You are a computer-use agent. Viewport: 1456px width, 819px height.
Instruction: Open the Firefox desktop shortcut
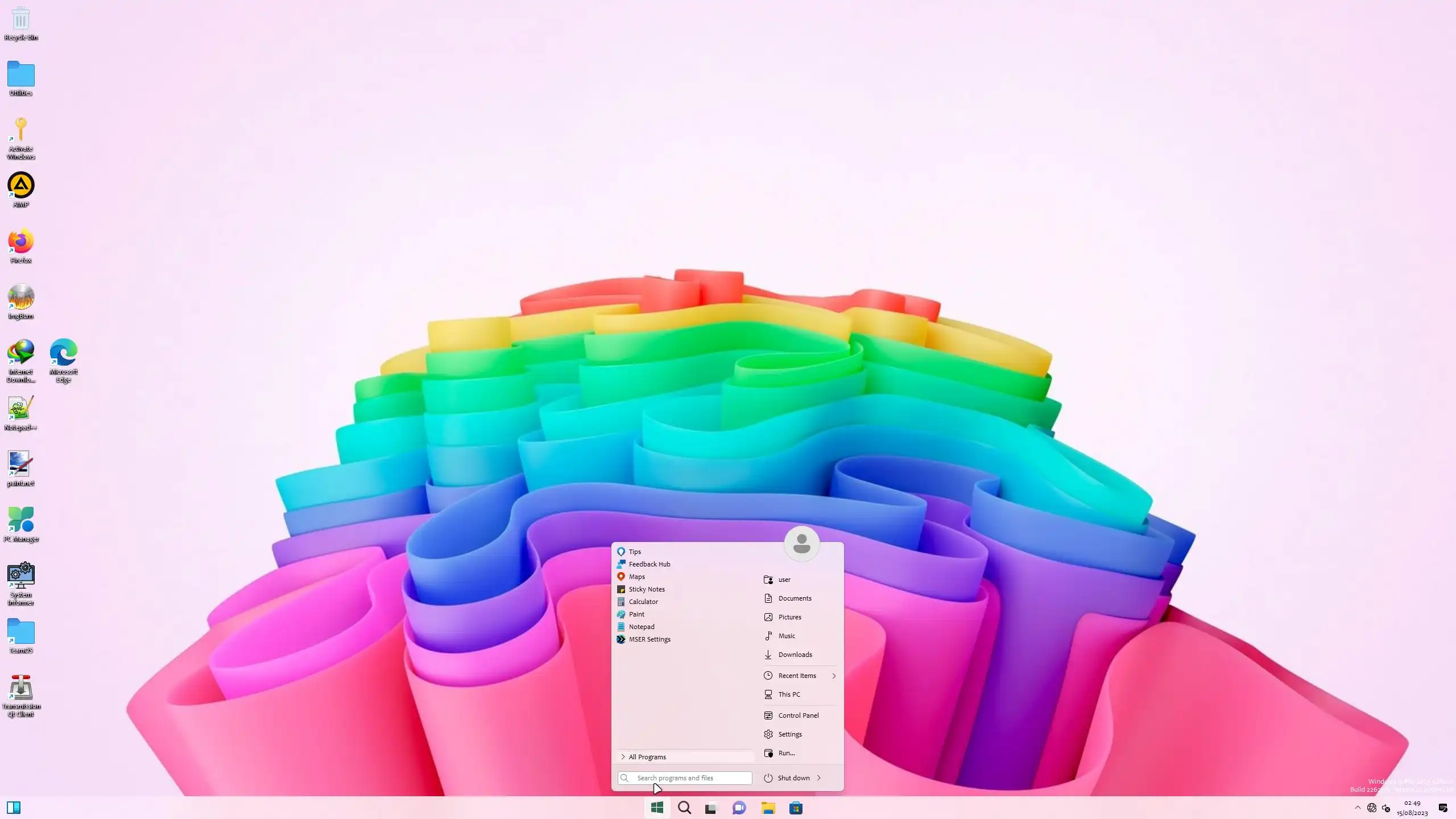(21, 243)
